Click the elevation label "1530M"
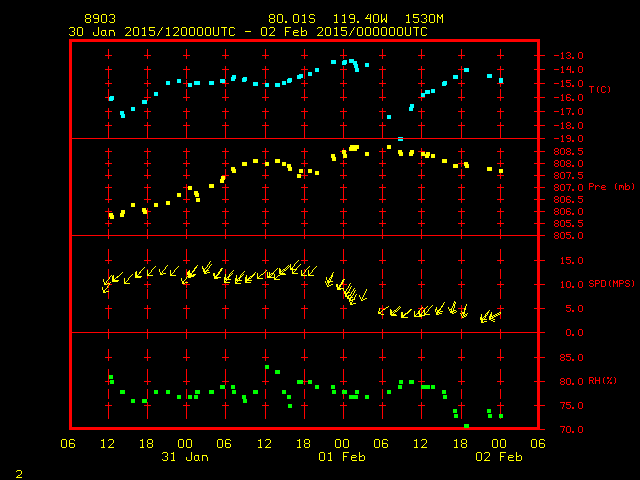 (424, 19)
